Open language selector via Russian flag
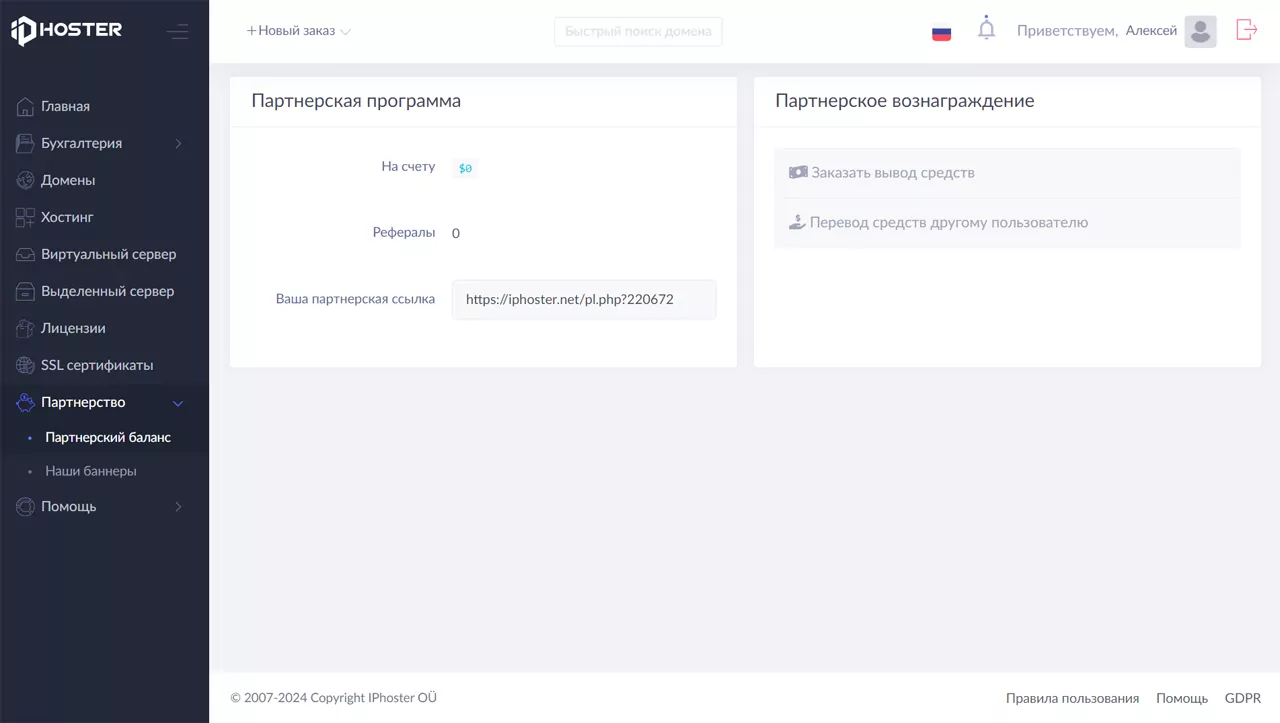Viewport: 1280px width, 723px height. 941,32
